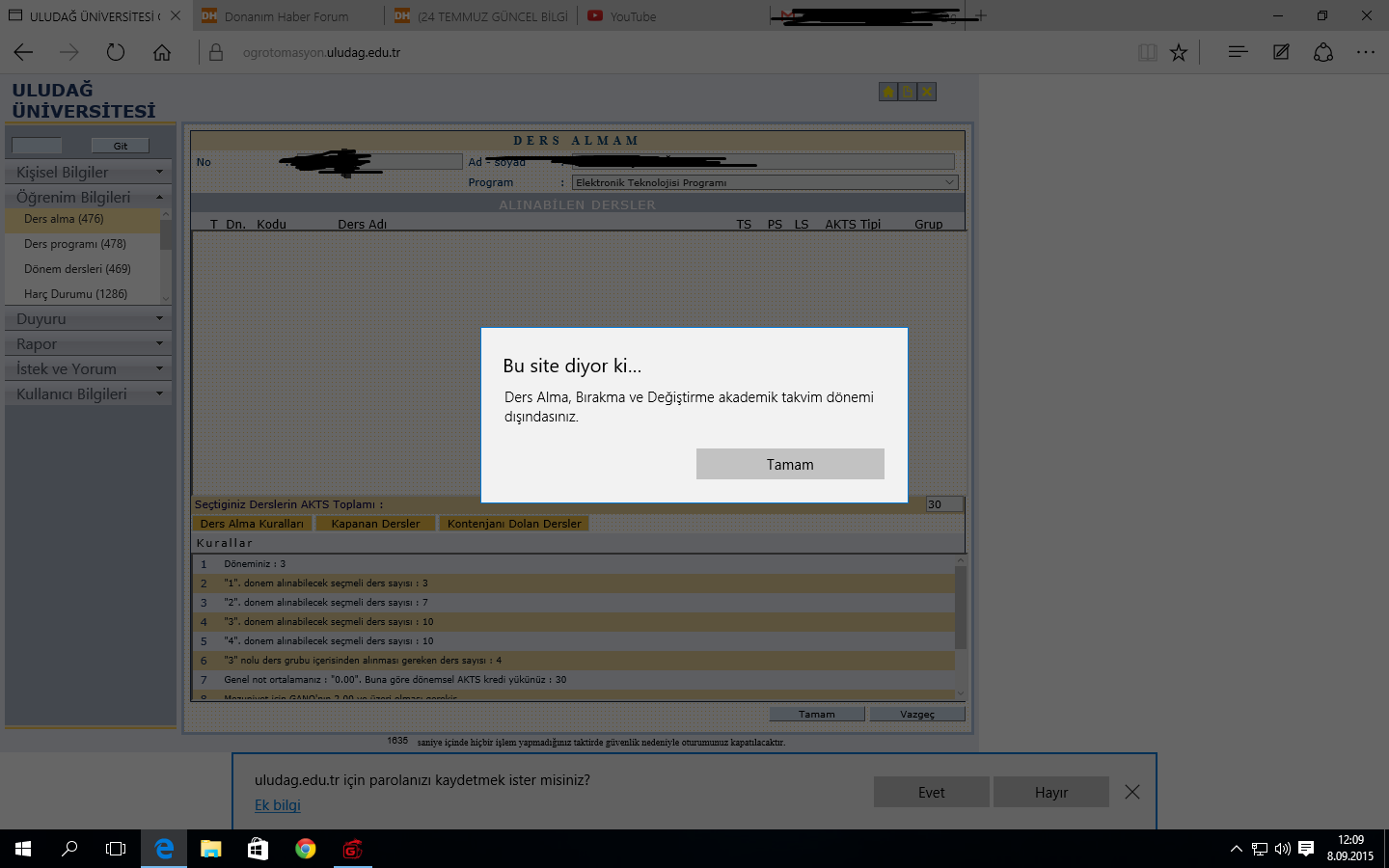Open File Explorer from the taskbar
1389x868 pixels.
coord(210,849)
